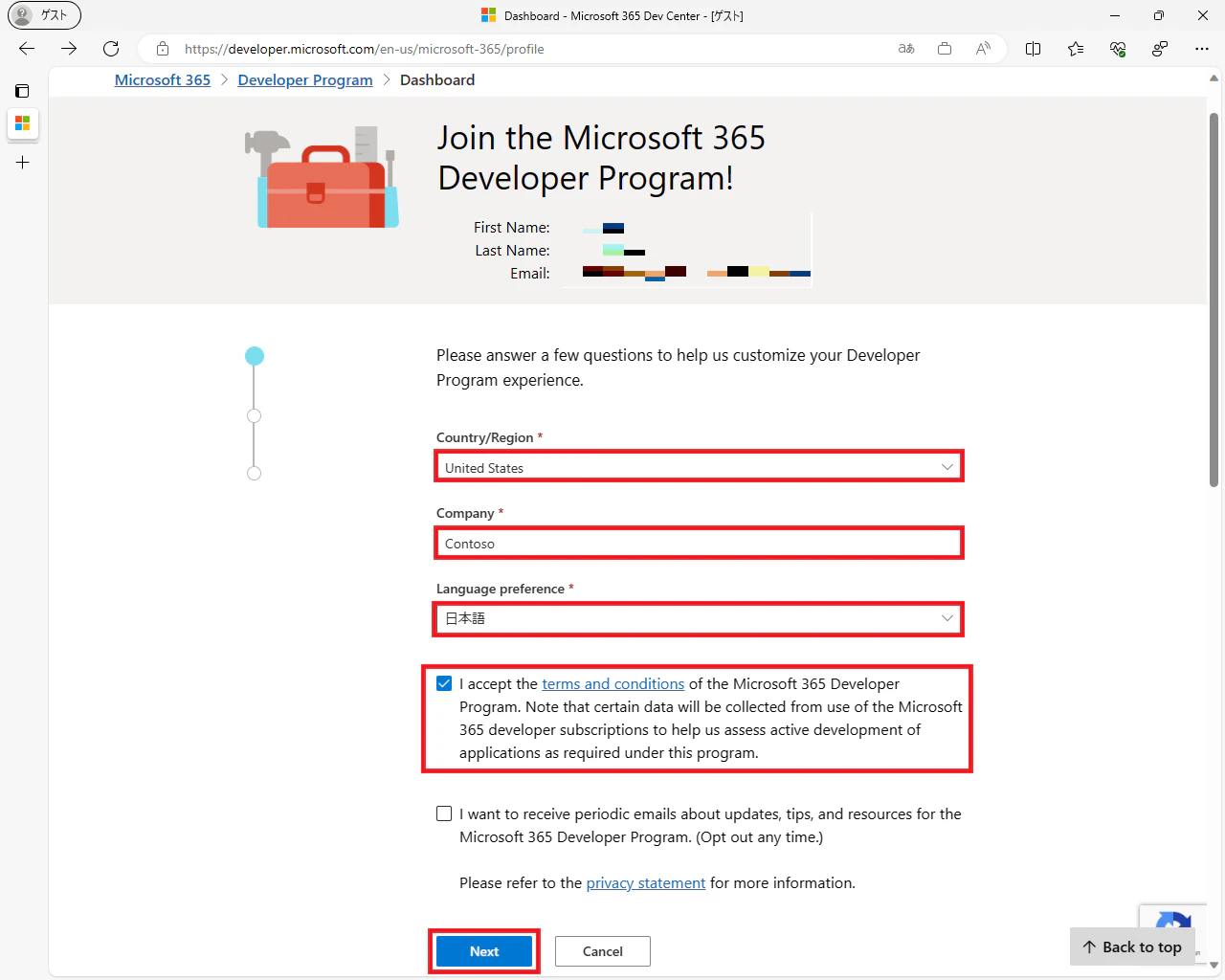Viewport: 1225px width, 980px height.
Task: Click inside the Company text field
Action: click(x=699, y=543)
